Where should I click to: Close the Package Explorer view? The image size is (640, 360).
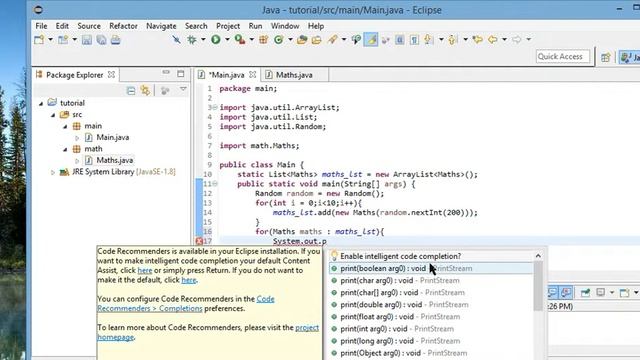[111, 74]
